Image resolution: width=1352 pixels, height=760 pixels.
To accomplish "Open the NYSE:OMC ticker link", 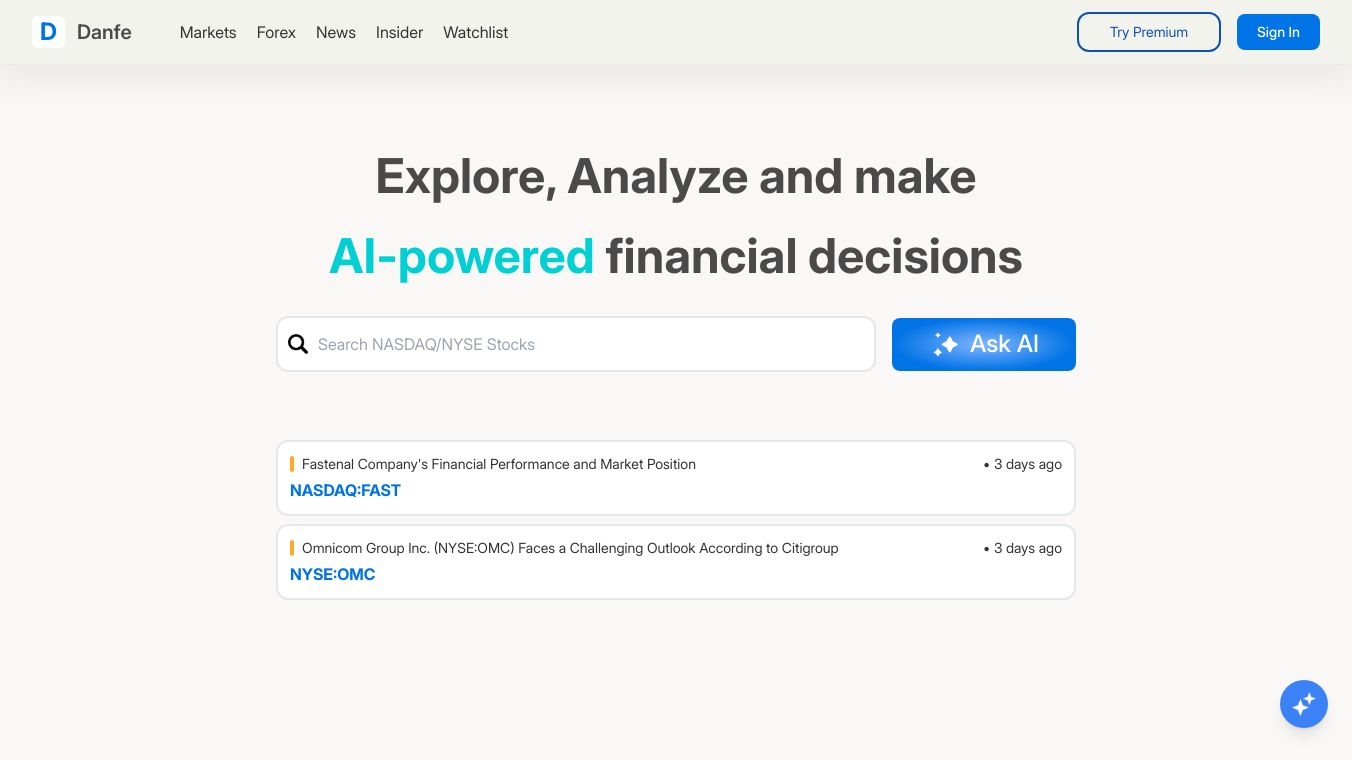I will pyautogui.click(x=332, y=574).
